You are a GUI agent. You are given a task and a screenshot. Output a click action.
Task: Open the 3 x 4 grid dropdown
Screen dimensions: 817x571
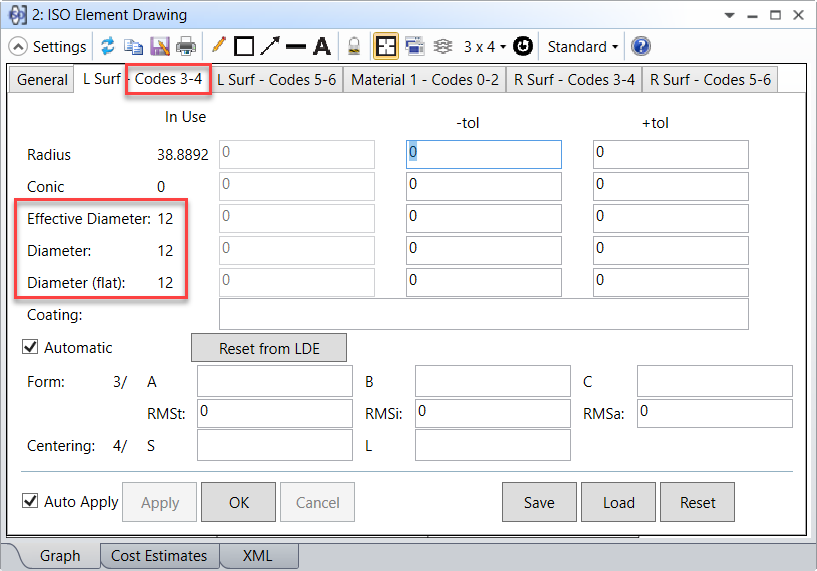click(x=484, y=46)
